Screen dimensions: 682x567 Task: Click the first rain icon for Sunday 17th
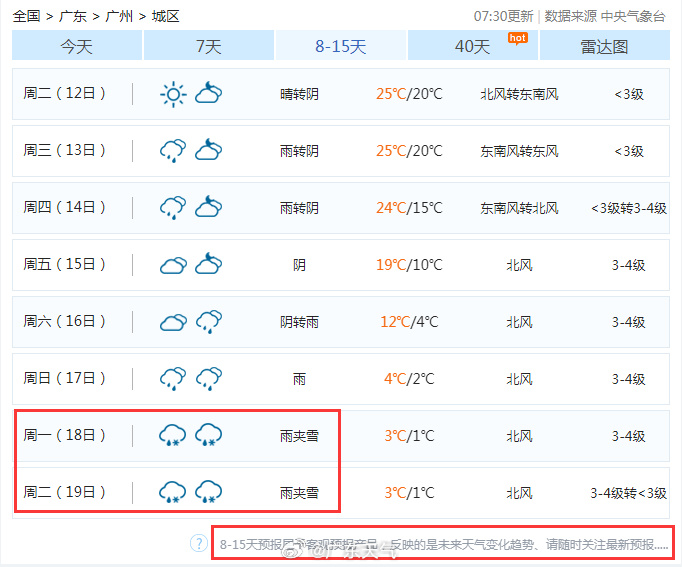click(173, 379)
